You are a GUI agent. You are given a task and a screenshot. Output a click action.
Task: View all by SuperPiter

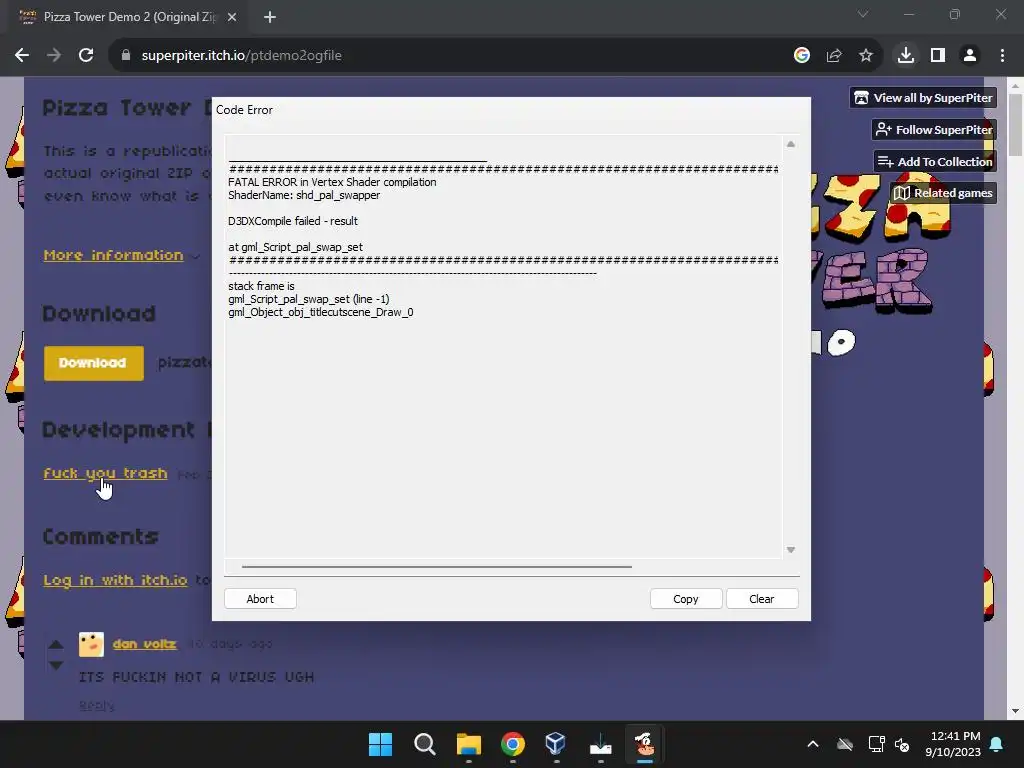coord(923,98)
